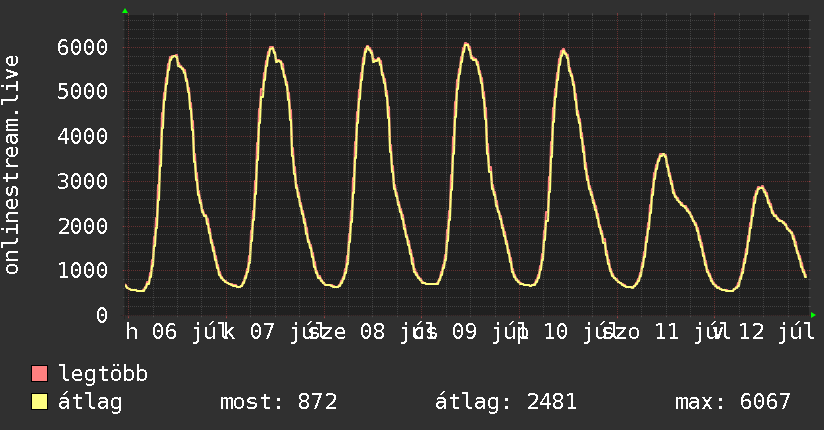Click the most: 872 value
The image size is (824, 430).
click(x=279, y=402)
